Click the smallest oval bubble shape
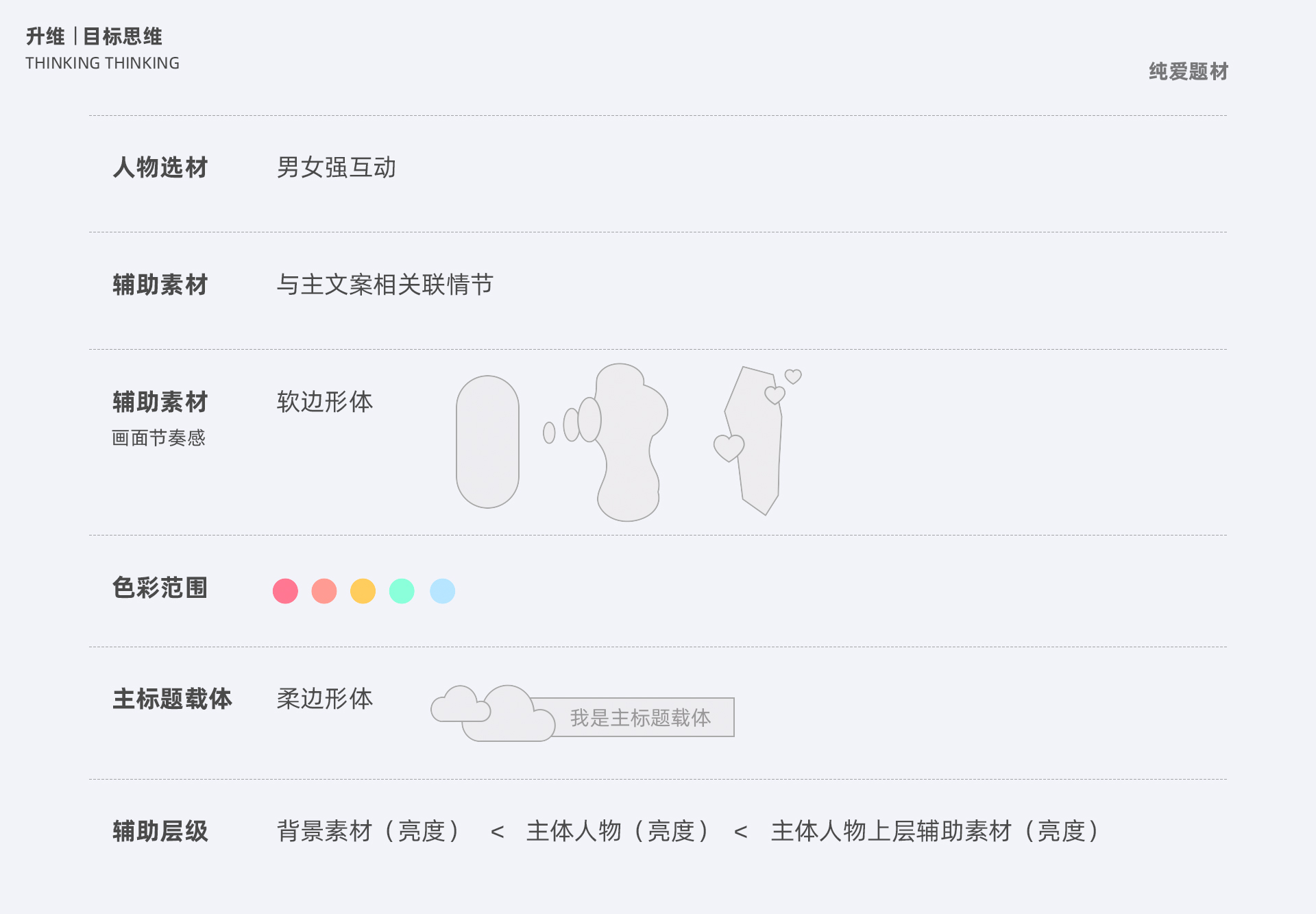Viewport: 1316px width, 914px height. click(549, 433)
